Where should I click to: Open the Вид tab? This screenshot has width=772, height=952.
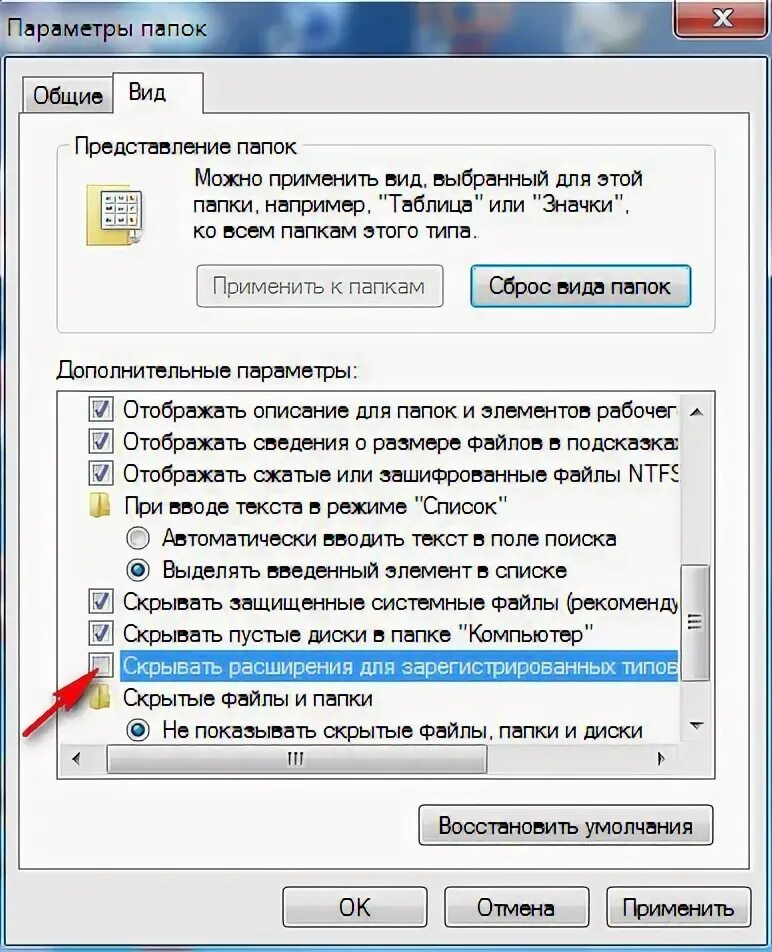coord(147,92)
